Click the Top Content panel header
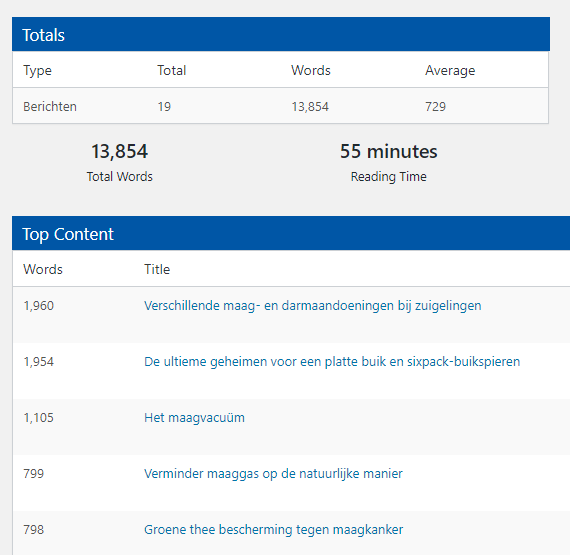The height and width of the screenshot is (555, 570). pyautogui.click(x=291, y=233)
